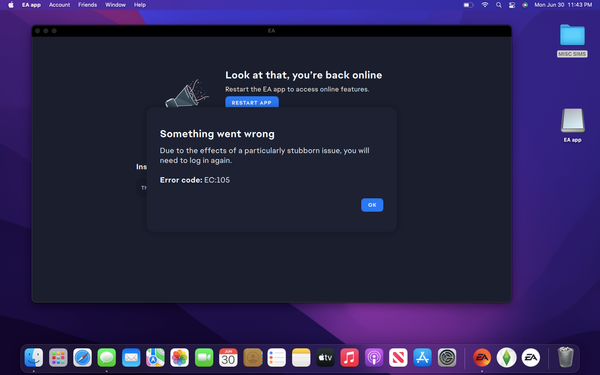
Task: Open Apple TV from the dock
Action: point(325,357)
